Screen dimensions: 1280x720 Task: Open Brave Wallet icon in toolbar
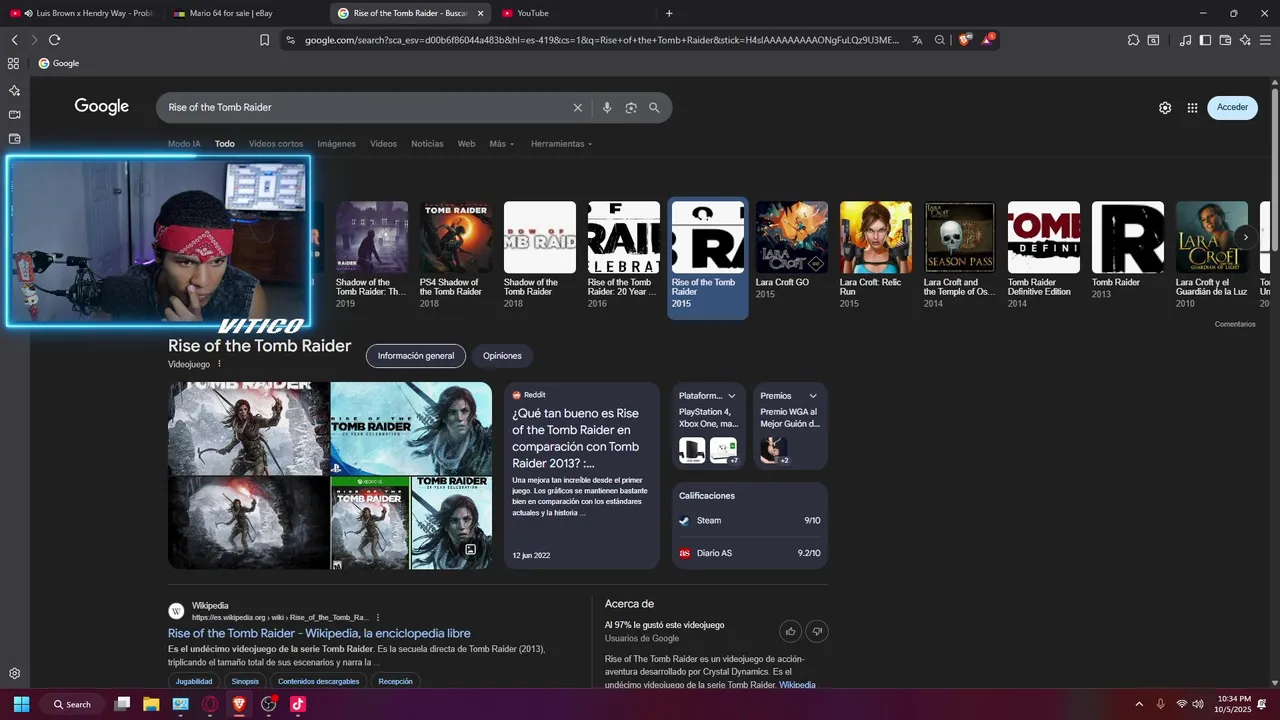1225,40
